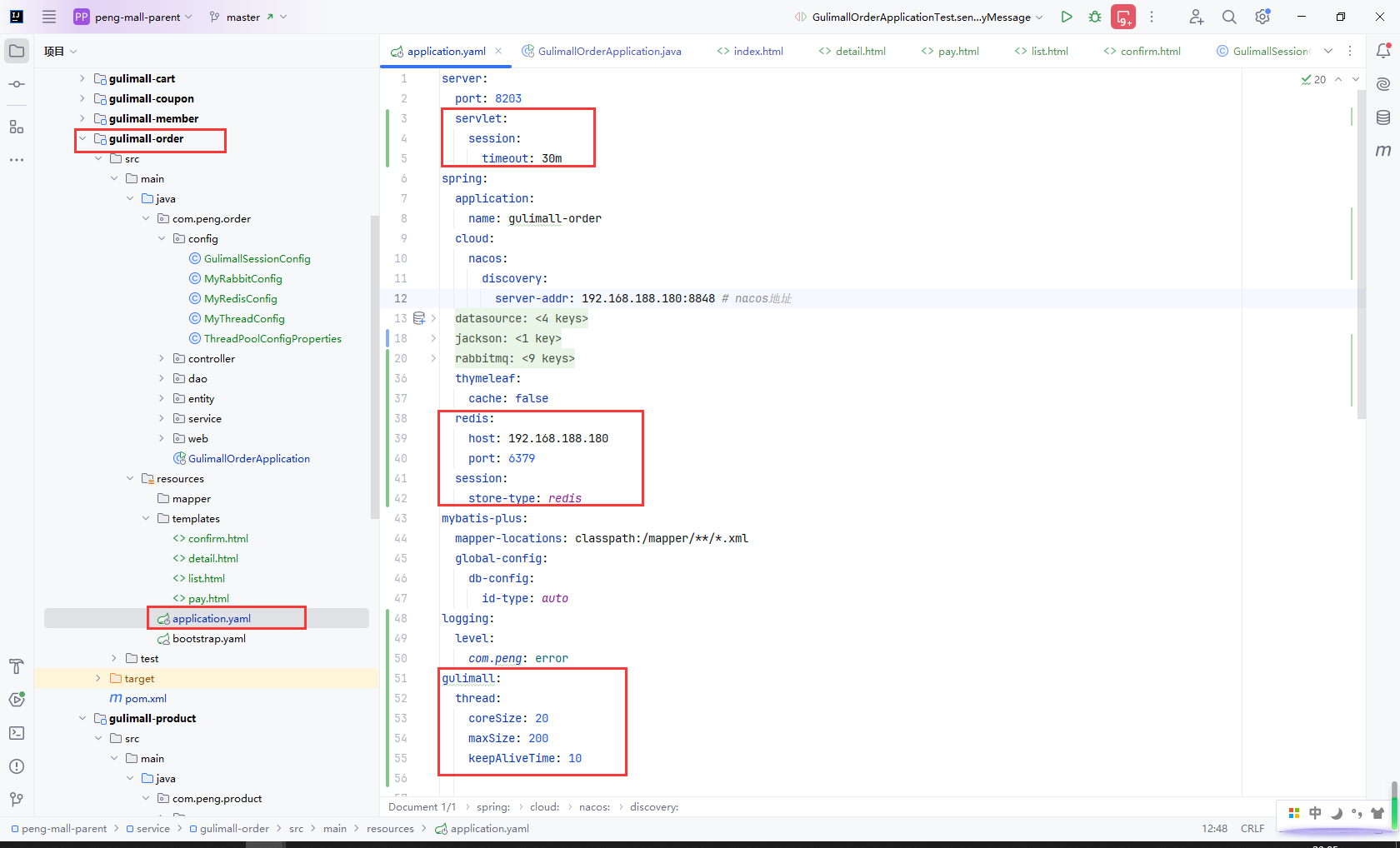
Task: Click 12:48 caret position status widget
Action: [1215, 829]
